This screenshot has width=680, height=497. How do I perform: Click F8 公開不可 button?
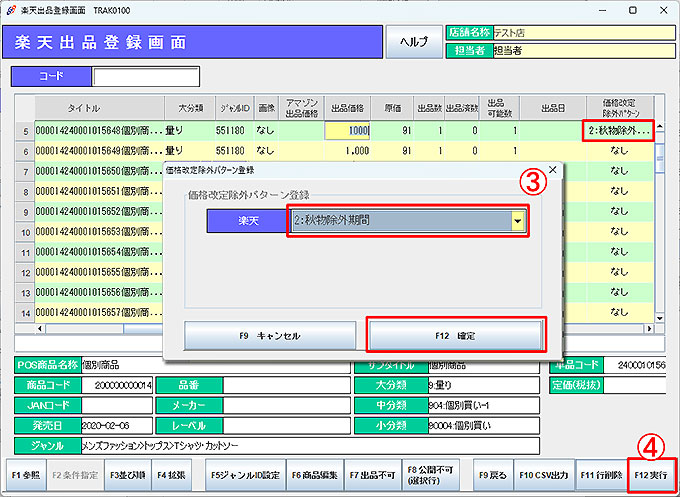tap(426, 473)
